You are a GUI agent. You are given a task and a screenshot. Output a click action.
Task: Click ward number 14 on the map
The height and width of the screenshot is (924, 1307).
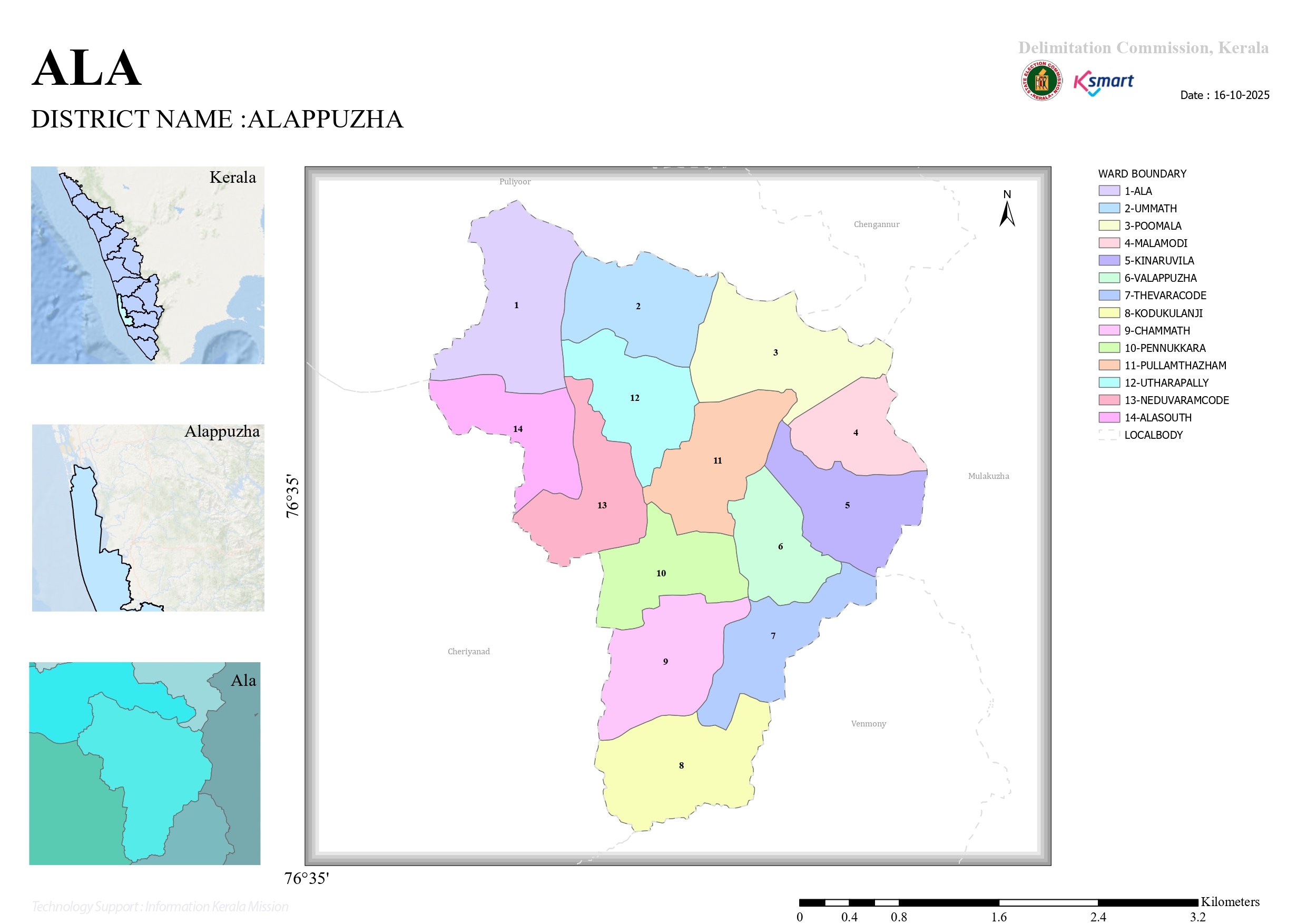517,429
